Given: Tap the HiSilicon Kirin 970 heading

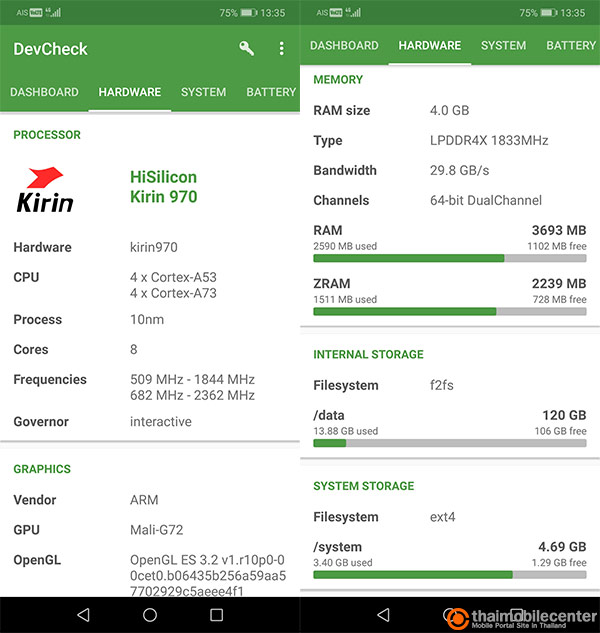Looking at the screenshot, I should [164, 187].
